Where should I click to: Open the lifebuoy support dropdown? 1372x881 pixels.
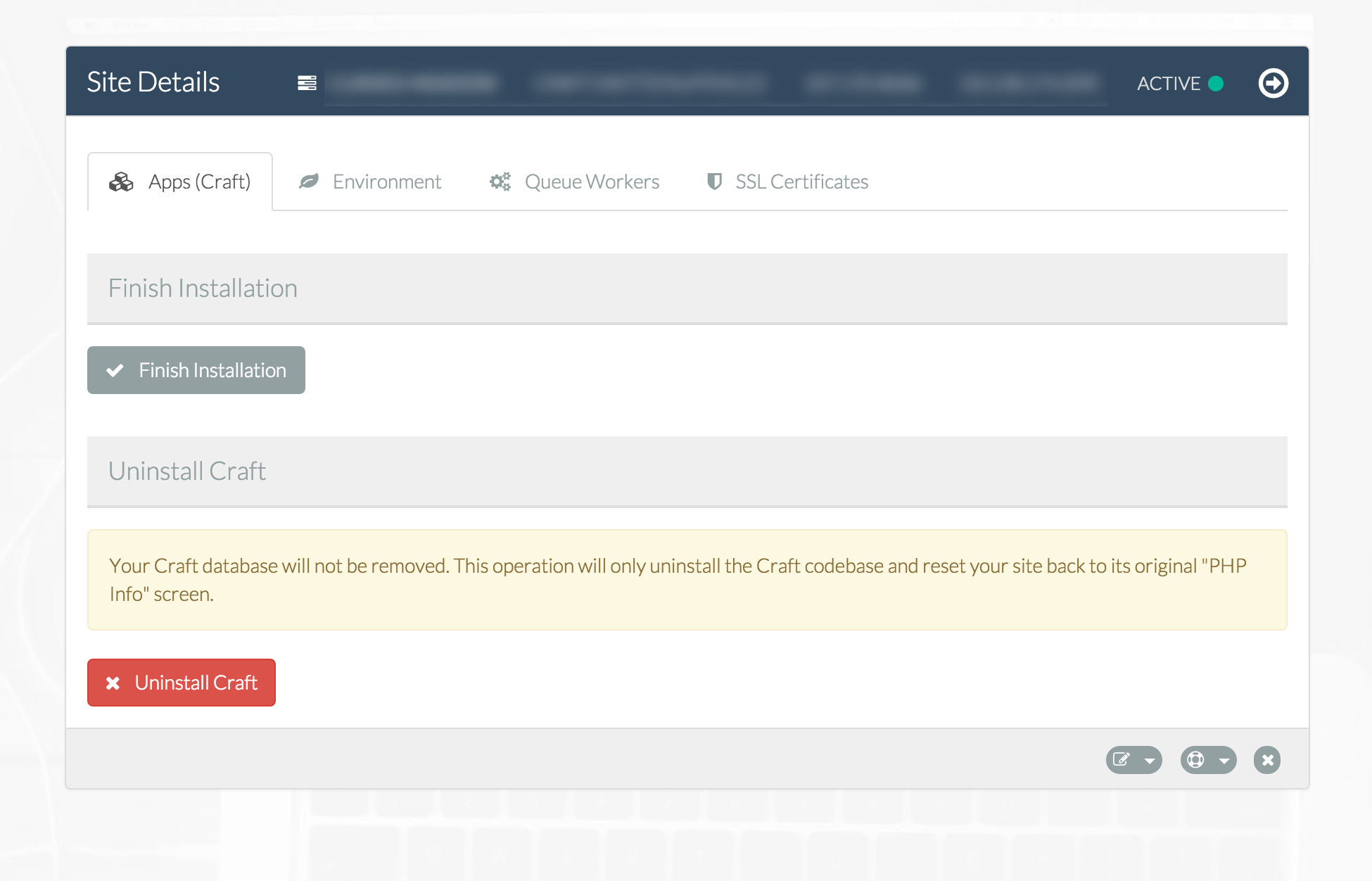pyautogui.click(x=1208, y=760)
